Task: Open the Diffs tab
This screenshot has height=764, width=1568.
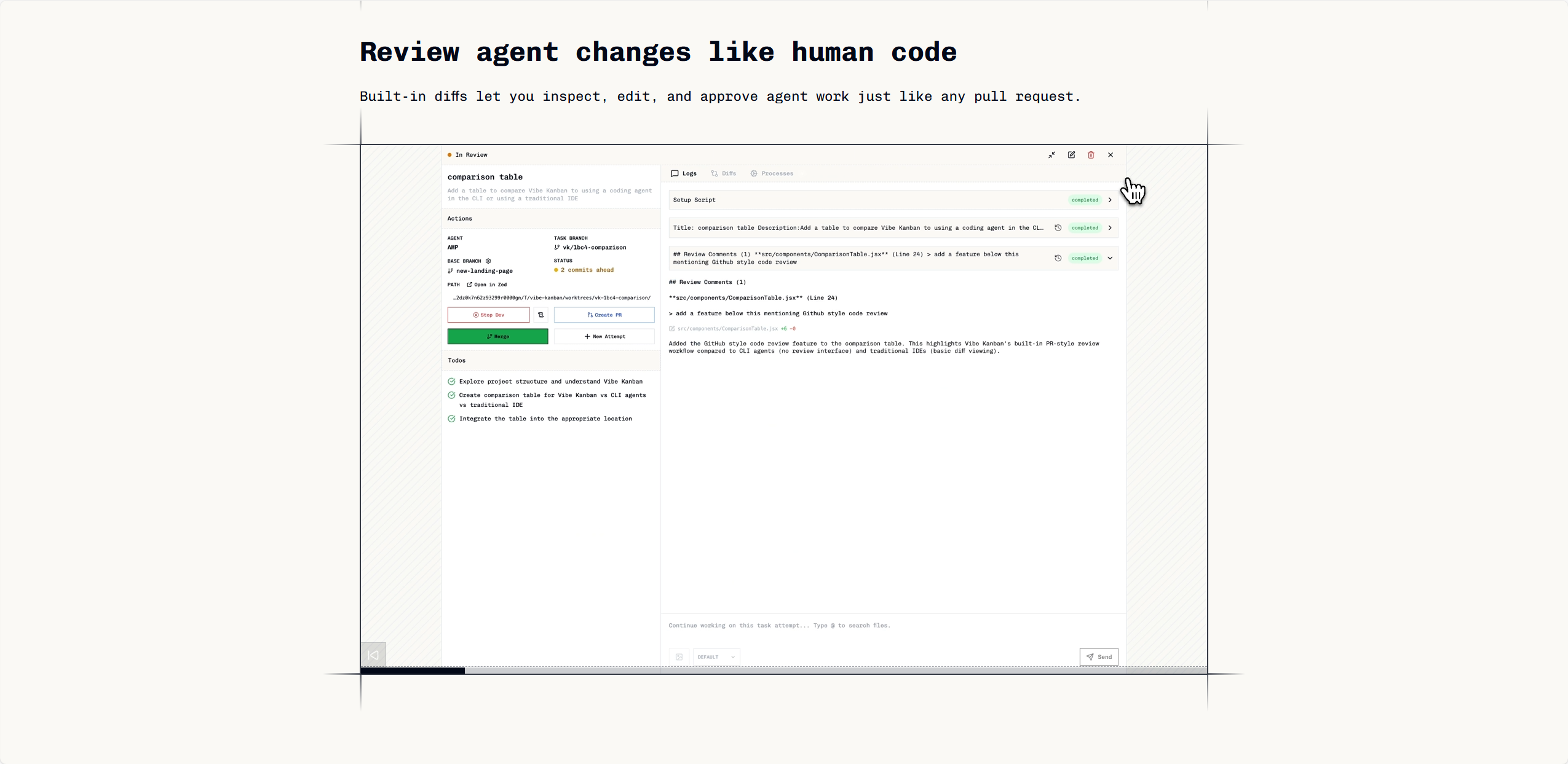Action: pyautogui.click(x=724, y=173)
